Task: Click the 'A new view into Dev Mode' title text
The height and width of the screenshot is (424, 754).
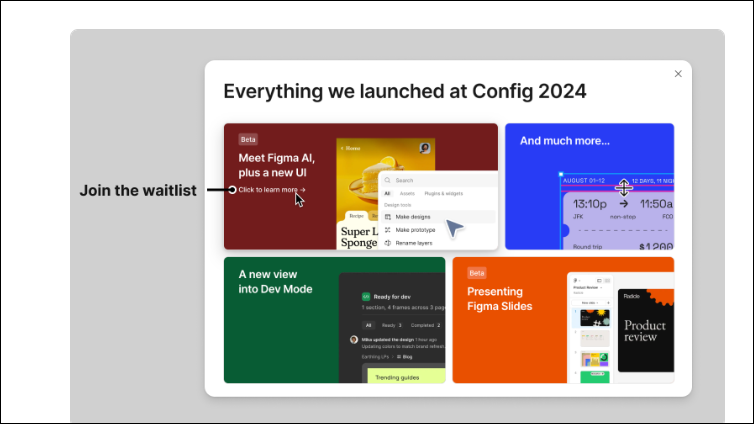Action: coord(276,282)
